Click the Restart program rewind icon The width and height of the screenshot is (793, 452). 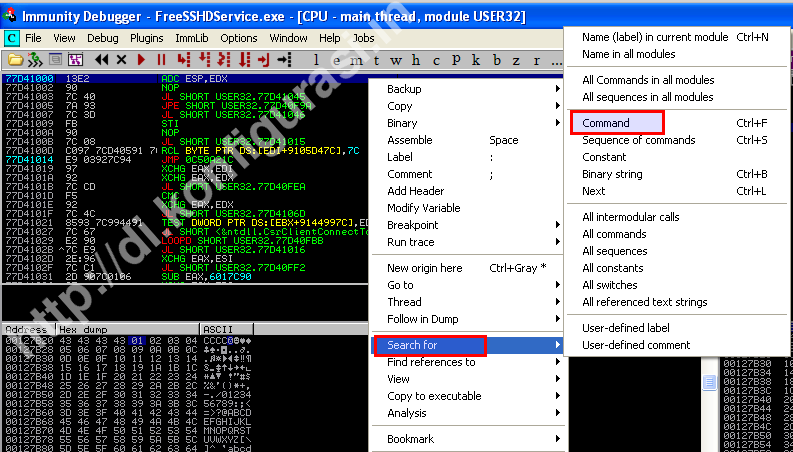(102, 60)
